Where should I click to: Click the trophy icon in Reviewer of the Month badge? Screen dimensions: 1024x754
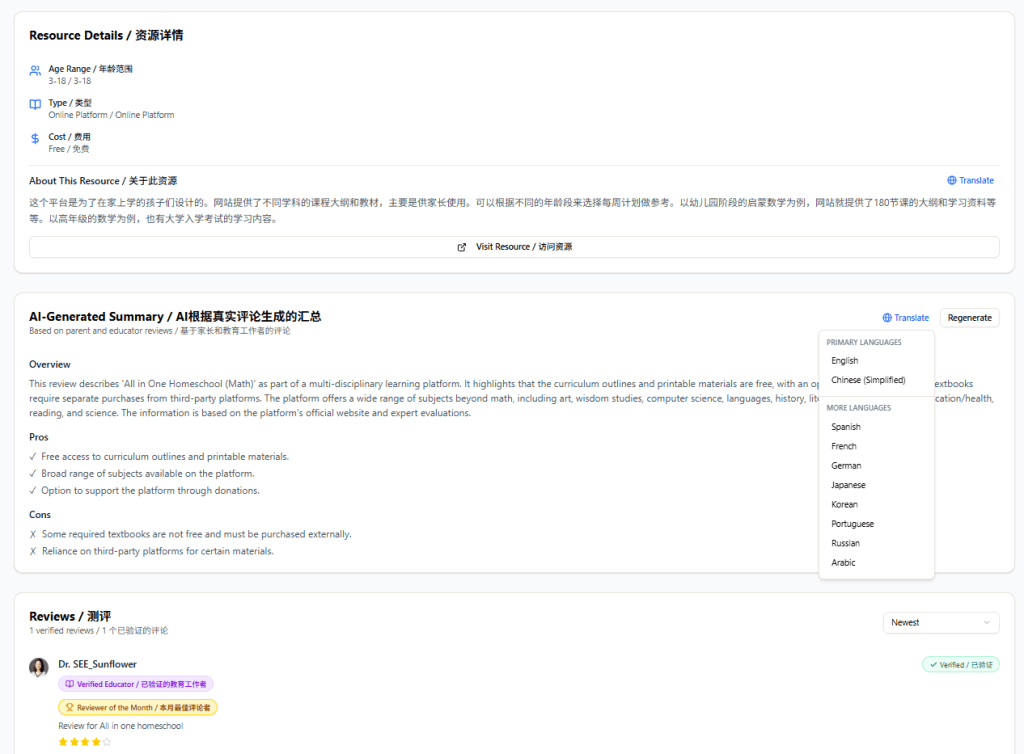click(69, 707)
